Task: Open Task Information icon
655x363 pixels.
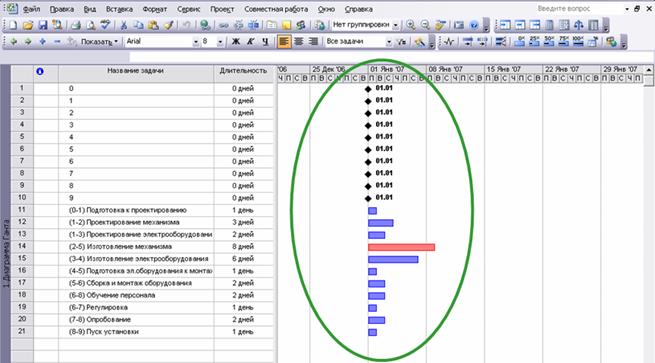Action: click(272, 25)
